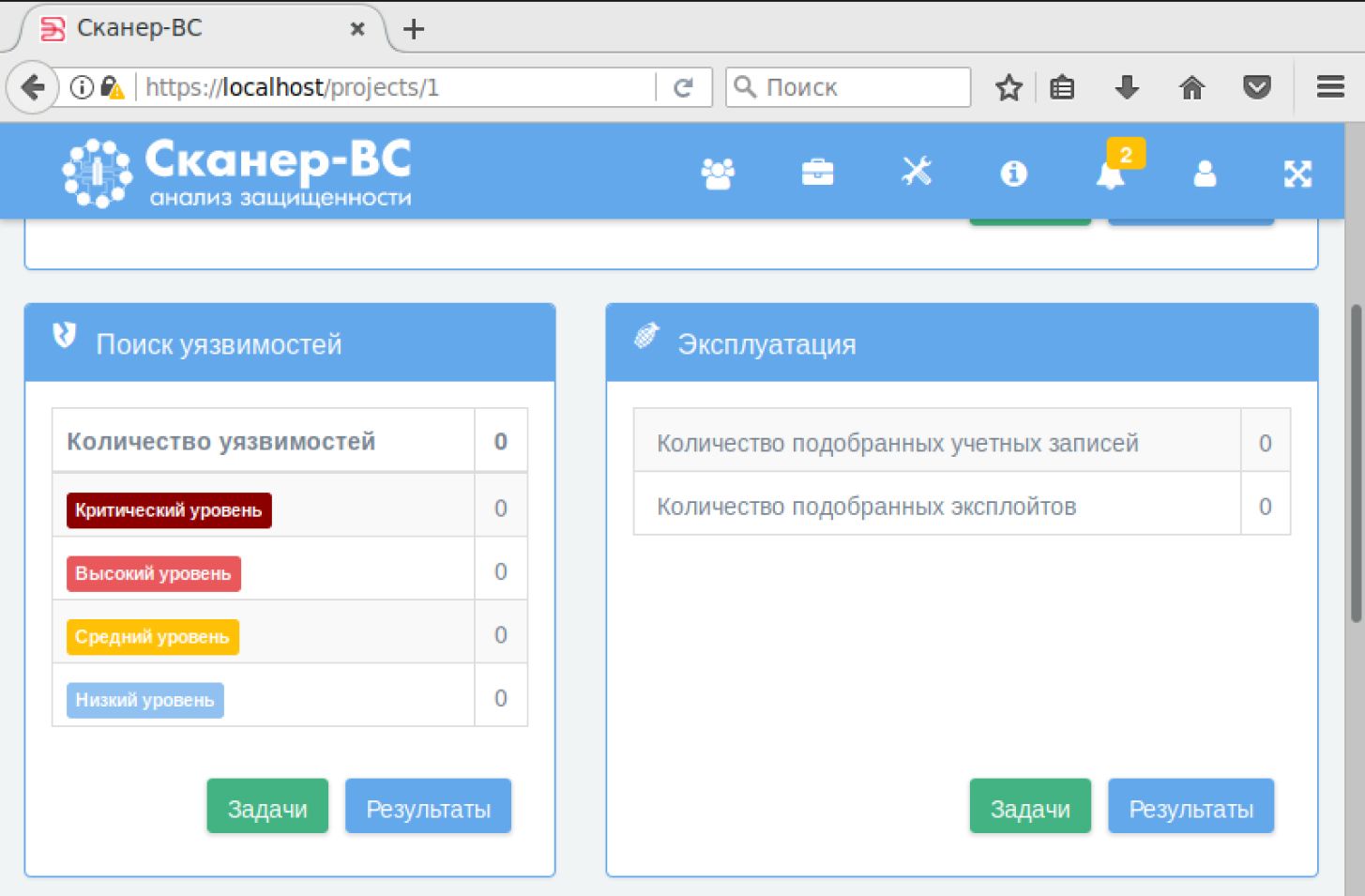1365x896 pixels.
Task: Click the info circle icon
Action: coord(1013,174)
